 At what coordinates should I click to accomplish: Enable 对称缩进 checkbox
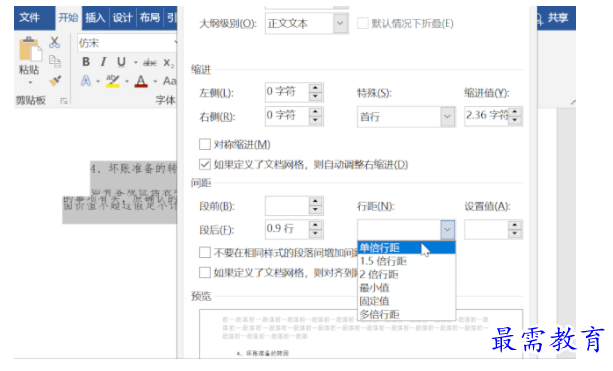click(x=205, y=144)
